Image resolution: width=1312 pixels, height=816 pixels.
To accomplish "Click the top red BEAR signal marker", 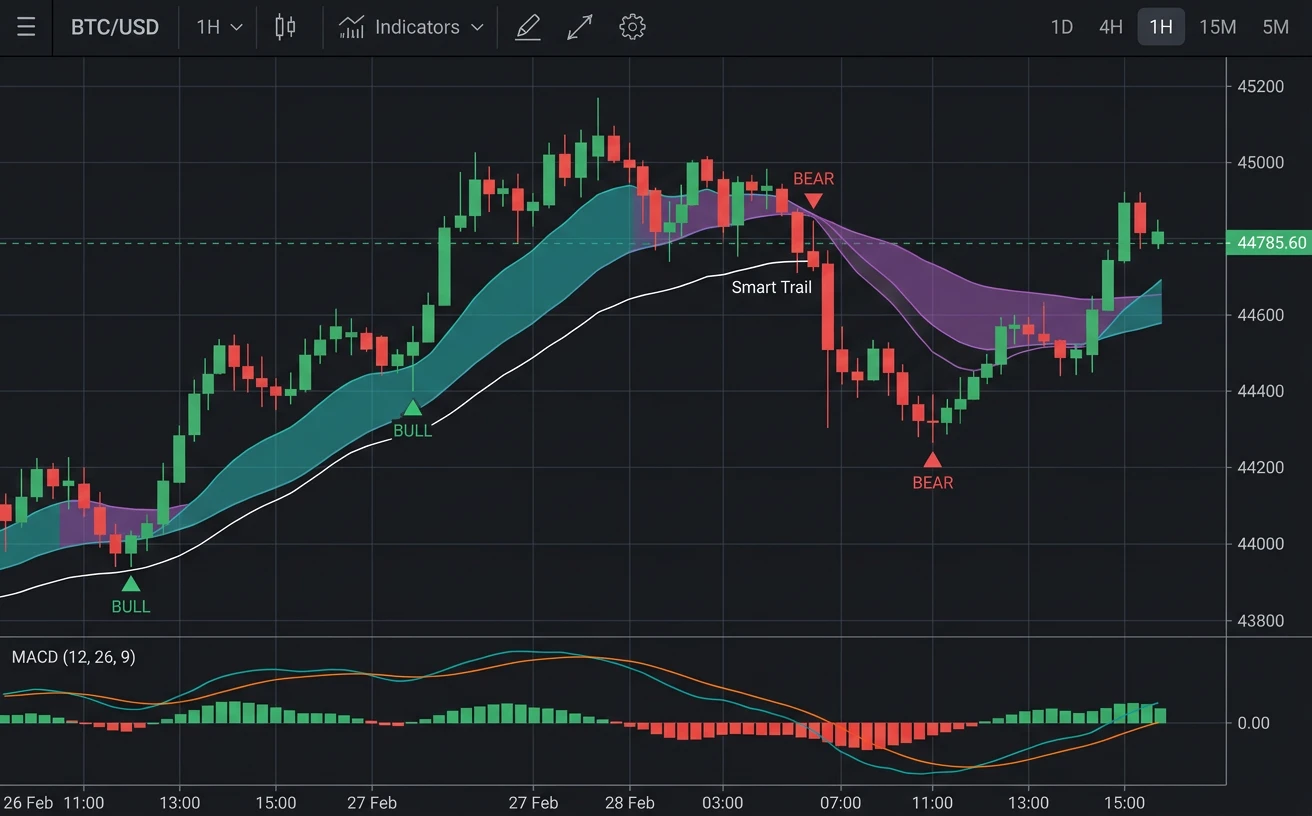I will coord(813,190).
